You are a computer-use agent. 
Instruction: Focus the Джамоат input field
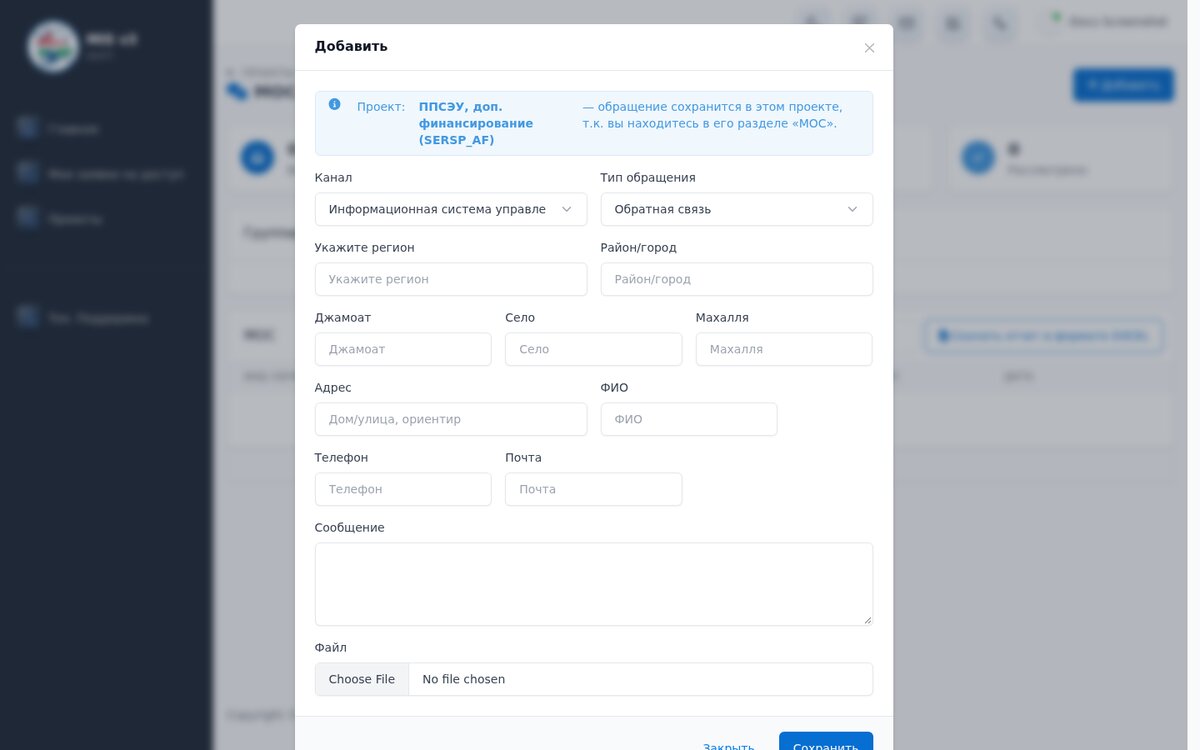pos(403,349)
